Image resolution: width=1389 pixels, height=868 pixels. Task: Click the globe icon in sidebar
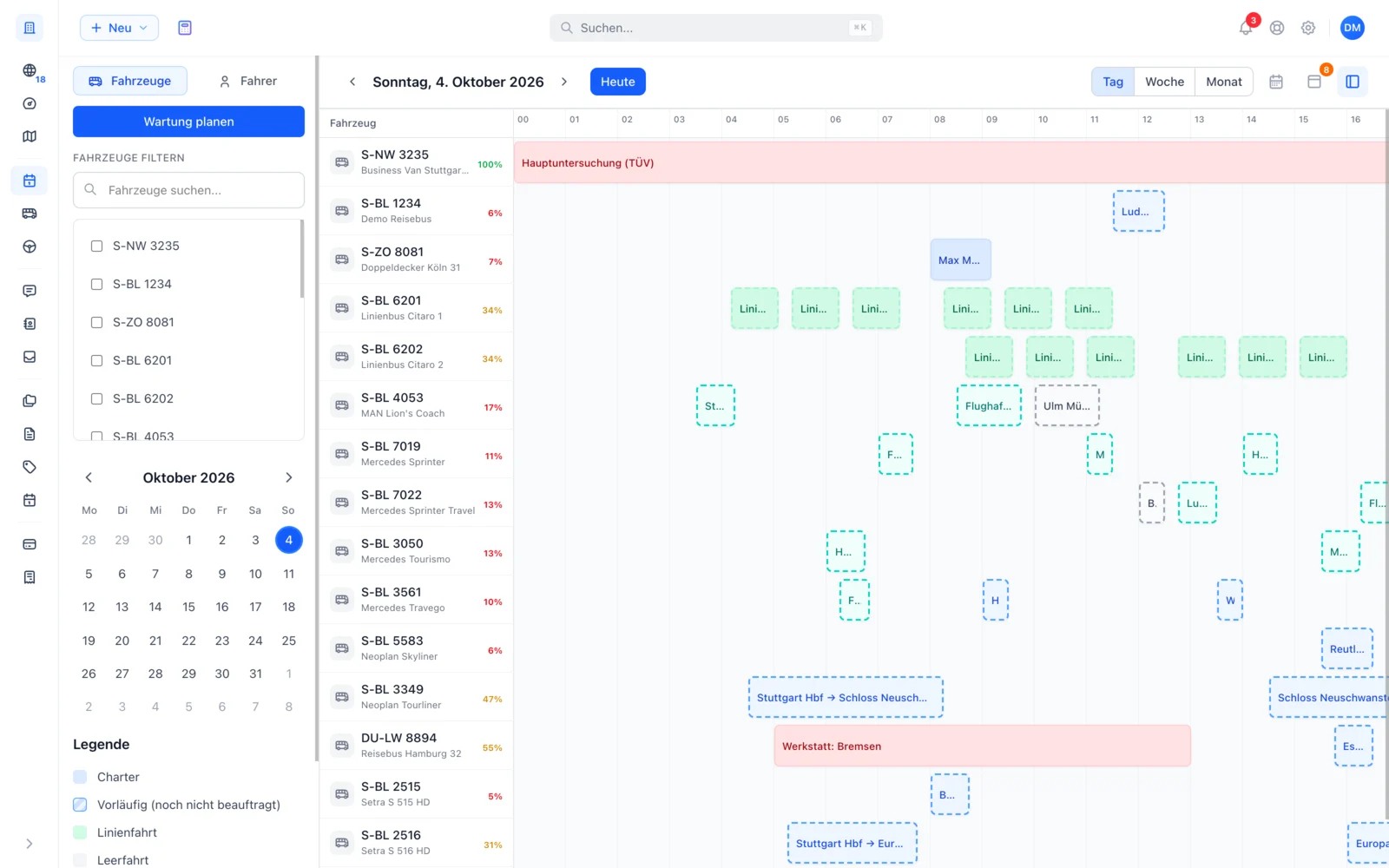(30, 70)
